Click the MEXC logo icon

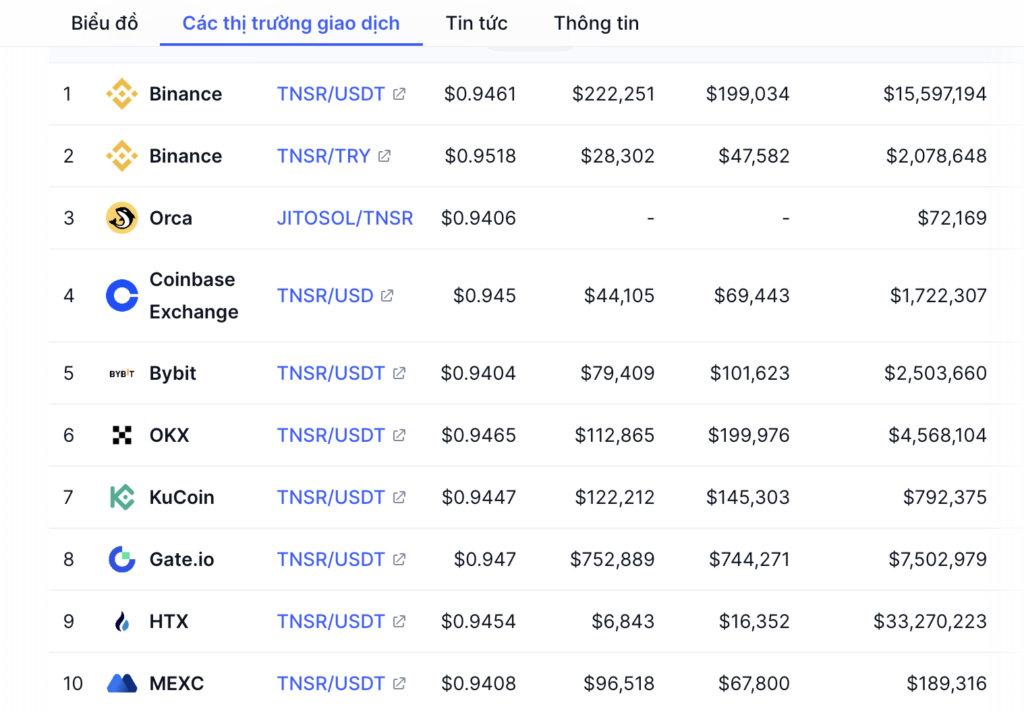pos(121,684)
